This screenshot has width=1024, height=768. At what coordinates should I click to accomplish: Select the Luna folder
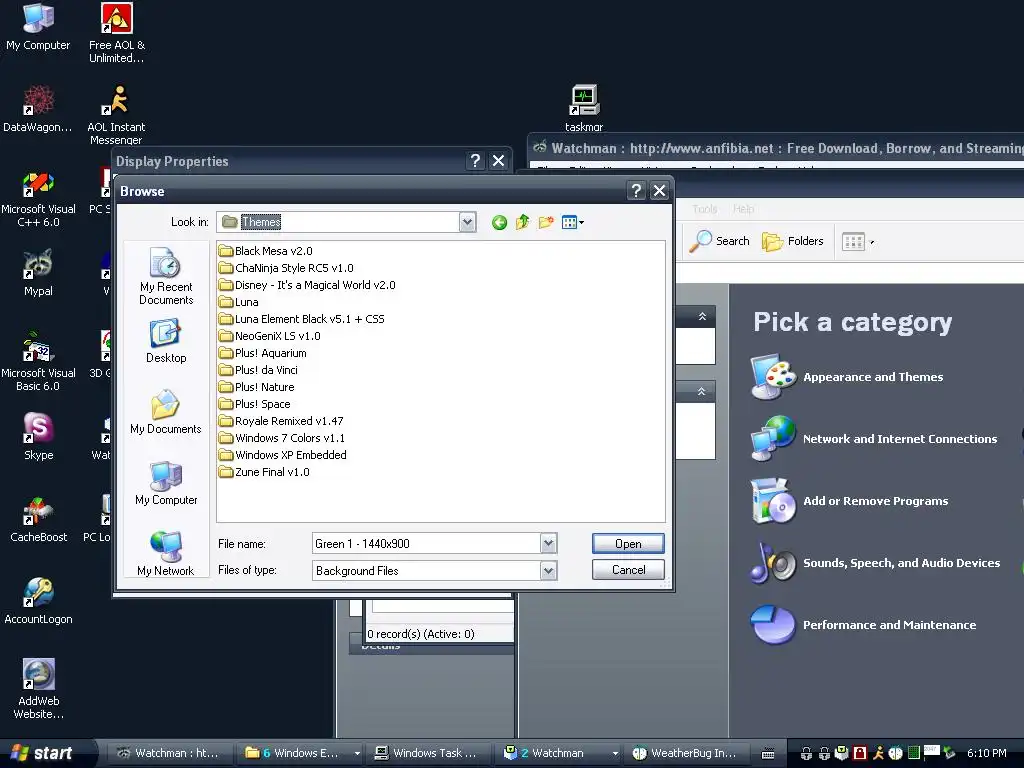pyautogui.click(x=238, y=302)
